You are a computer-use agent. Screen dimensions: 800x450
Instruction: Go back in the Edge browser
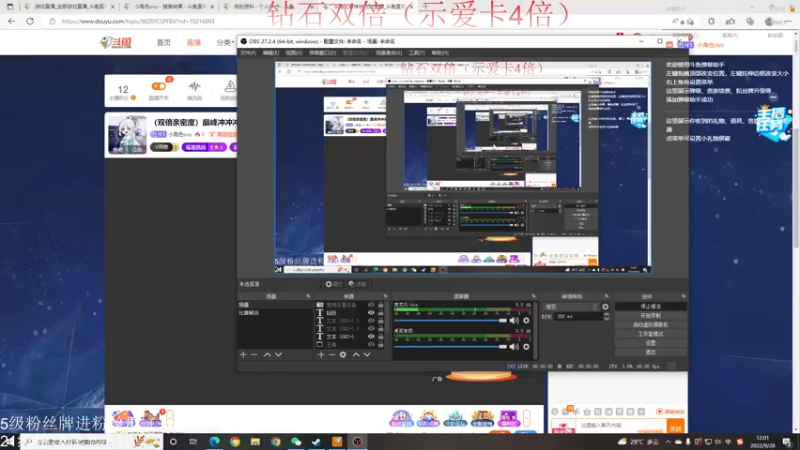point(11,21)
